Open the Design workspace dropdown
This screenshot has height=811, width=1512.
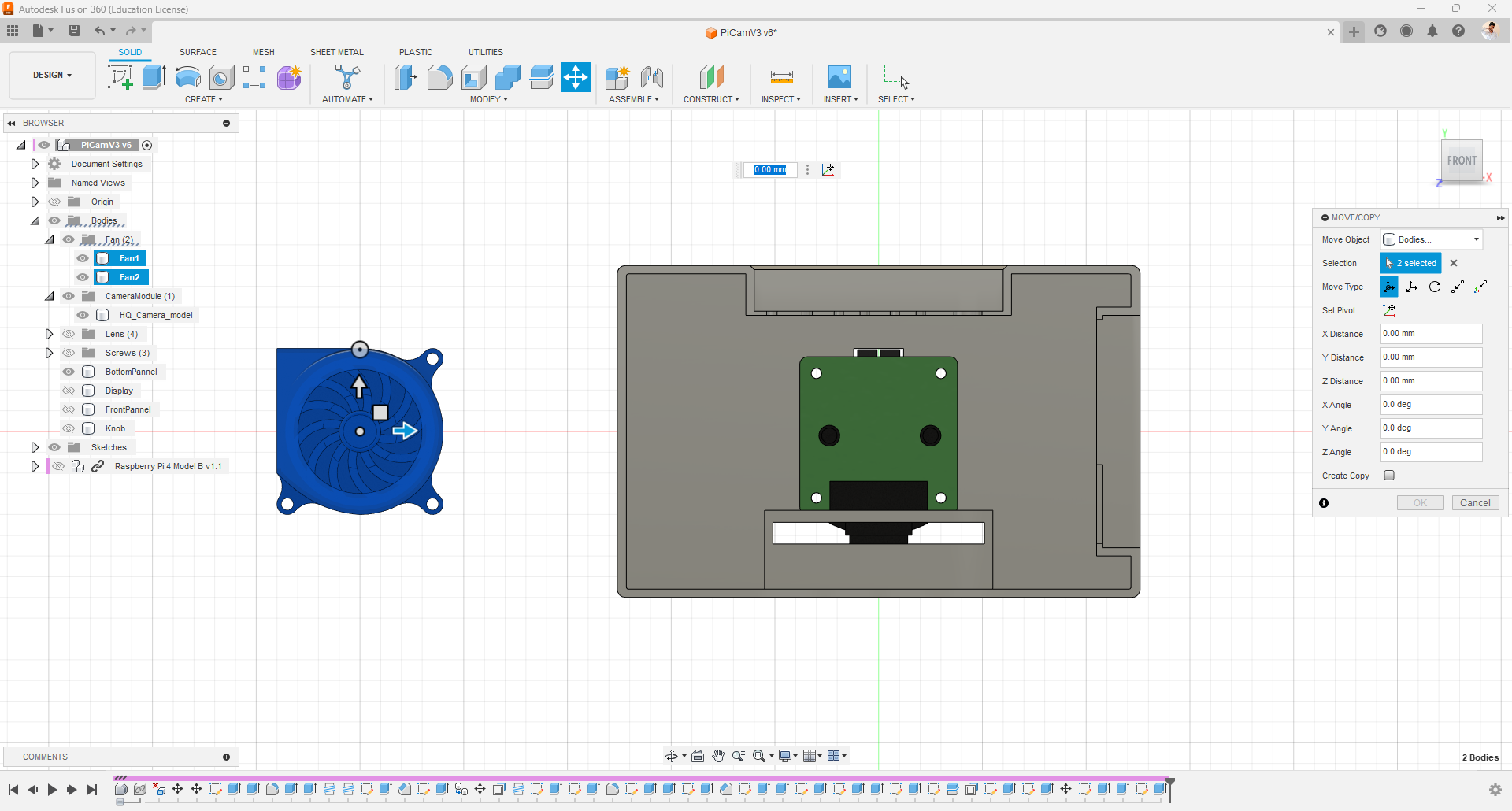[x=52, y=76]
